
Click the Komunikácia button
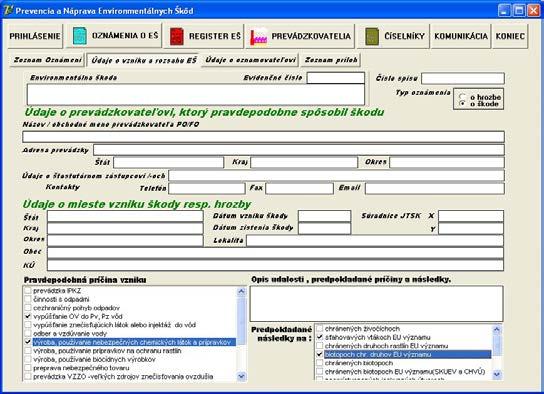coord(461,36)
